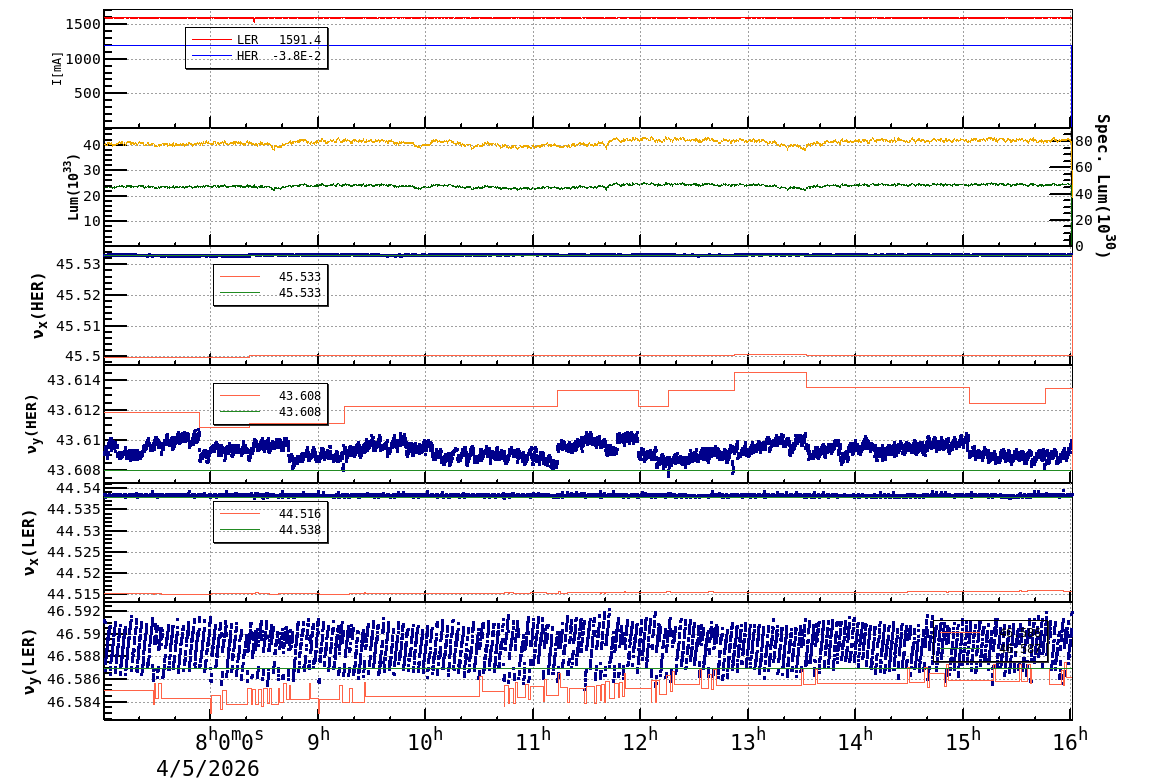Click red 43.608 legend entry in νy(HER) panel
The width and height of the screenshot is (1154, 782).
click(270, 395)
